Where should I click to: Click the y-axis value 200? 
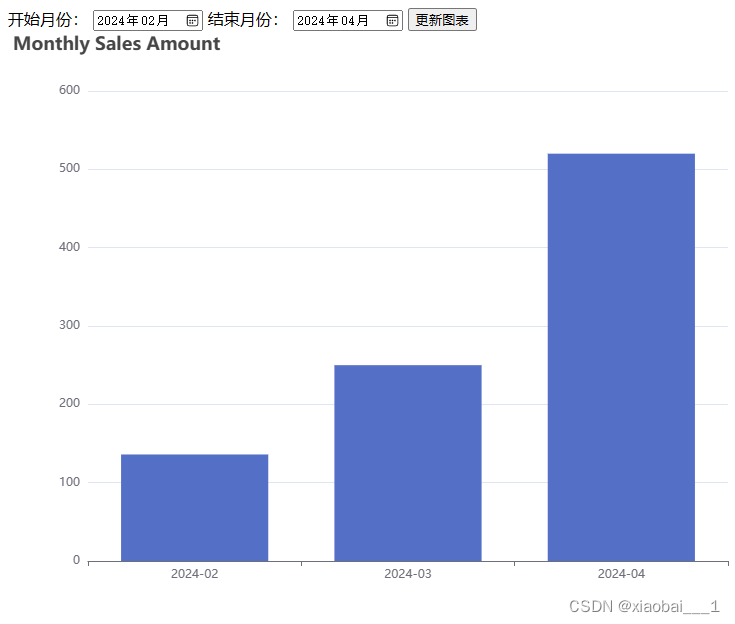(69, 403)
